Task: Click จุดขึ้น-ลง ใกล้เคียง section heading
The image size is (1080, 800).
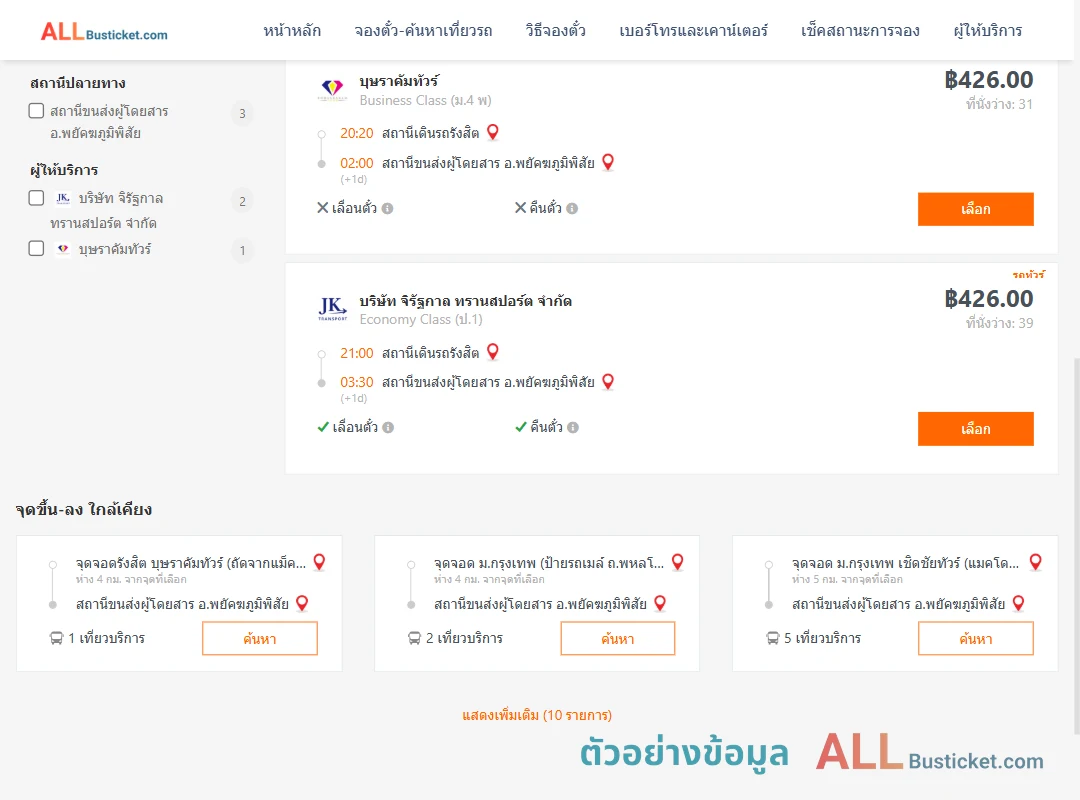Action: coord(83,509)
